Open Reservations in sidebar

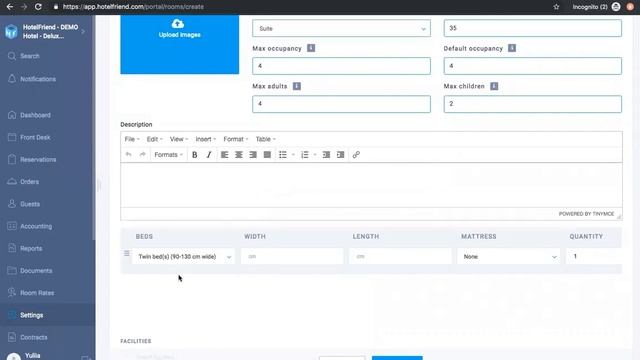(38, 160)
